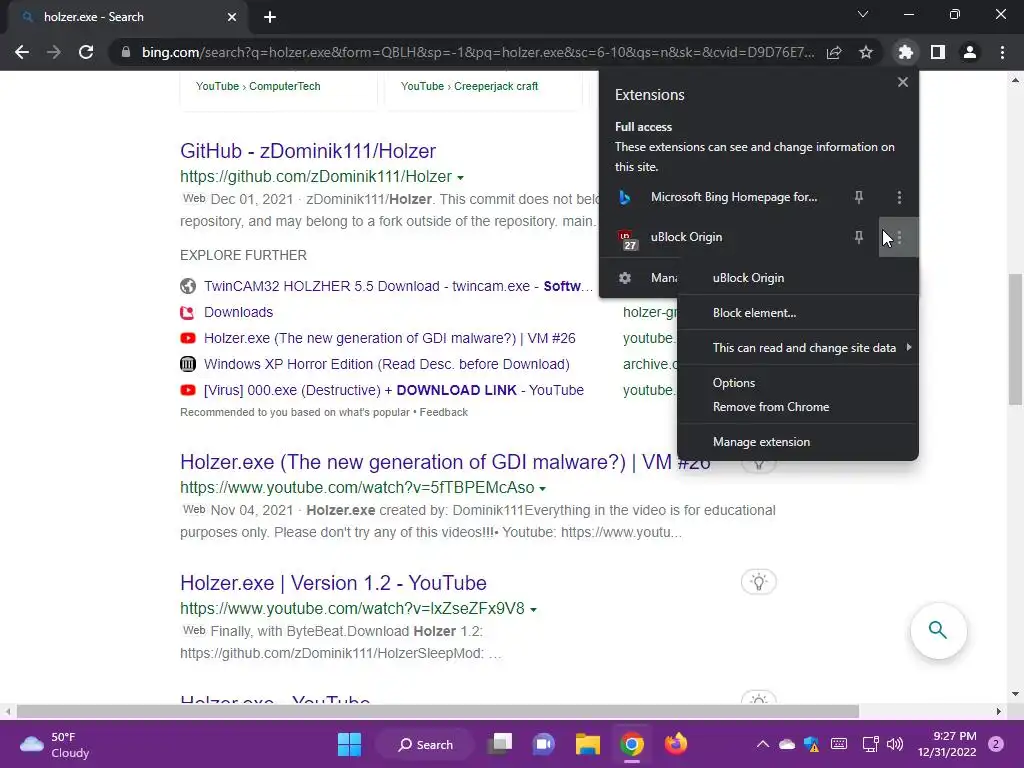Open the Chrome three-dot main menu
Image resolution: width=1024 pixels, height=768 pixels.
pos(1002,52)
